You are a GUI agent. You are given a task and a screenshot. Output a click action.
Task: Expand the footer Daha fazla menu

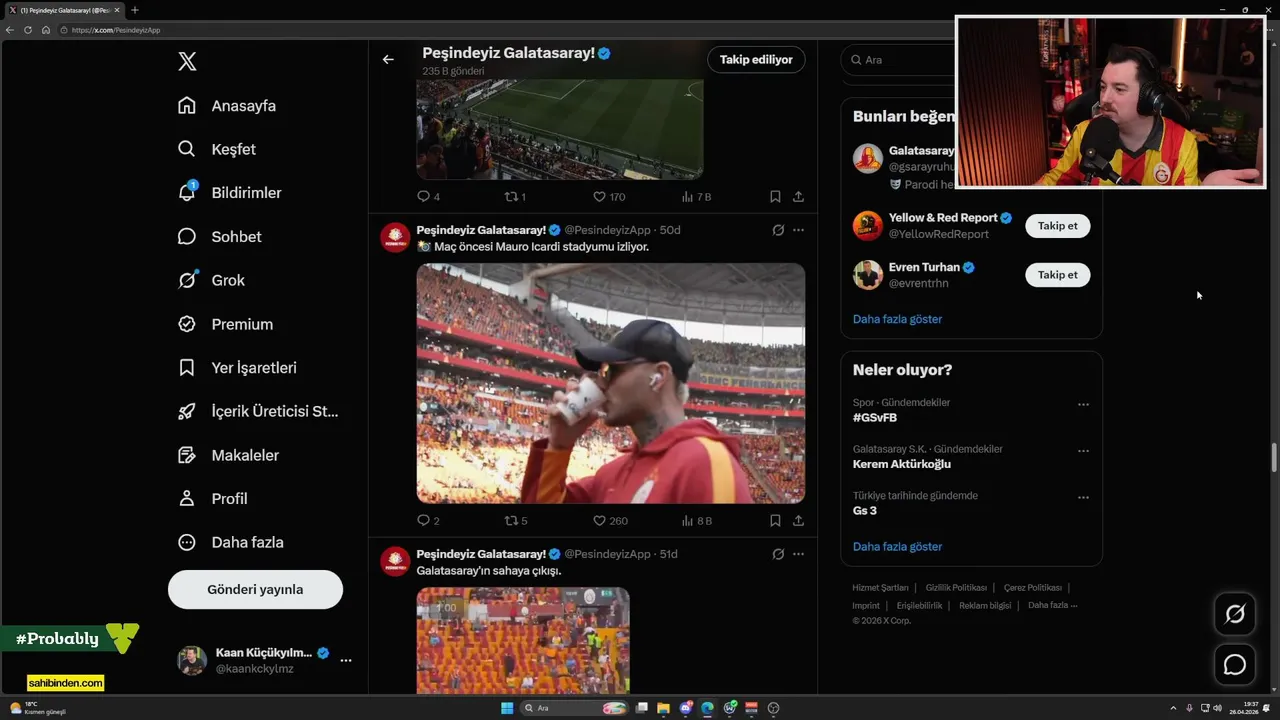click(x=1052, y=605)
